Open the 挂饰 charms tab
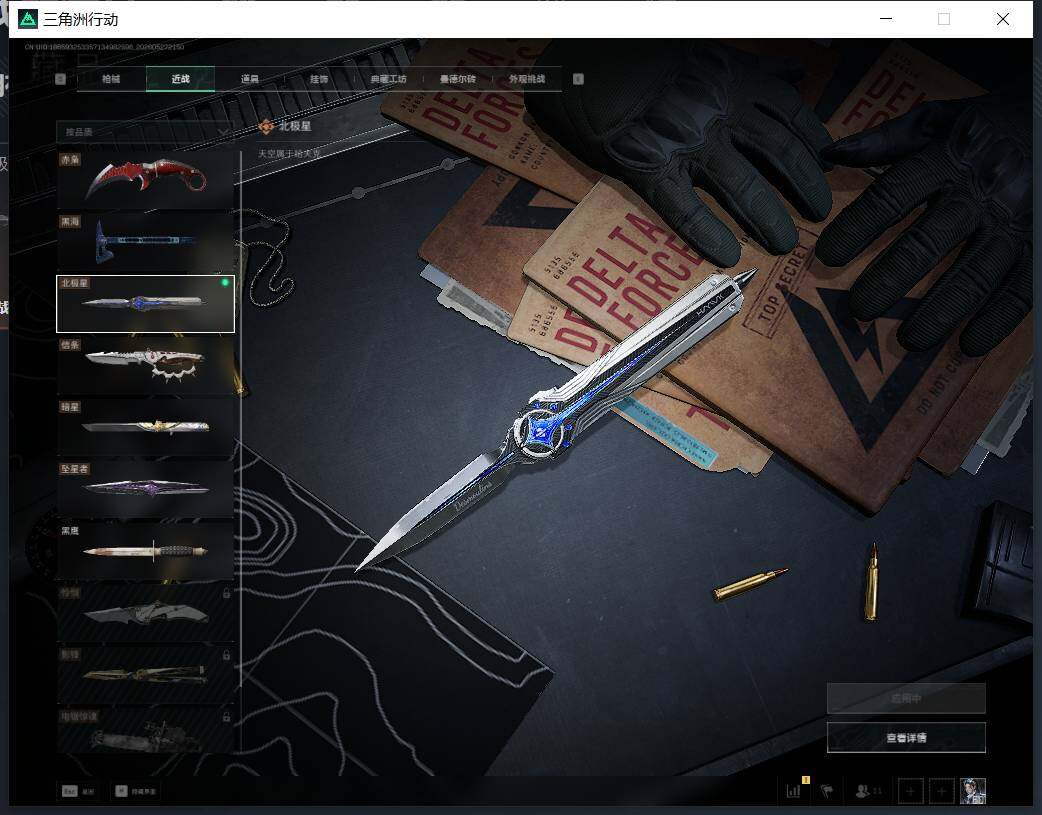 pos(319,79)
